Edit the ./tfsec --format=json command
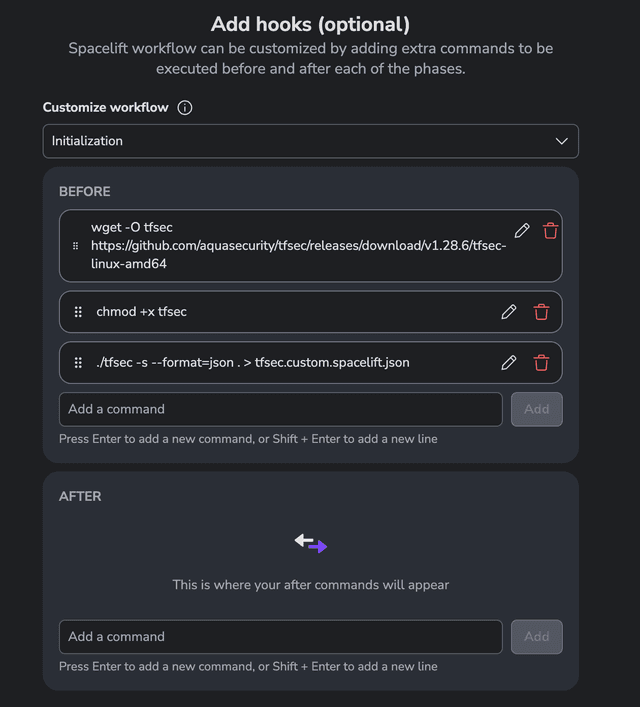Viewport: 640px width, 707px height. (509, 363)
